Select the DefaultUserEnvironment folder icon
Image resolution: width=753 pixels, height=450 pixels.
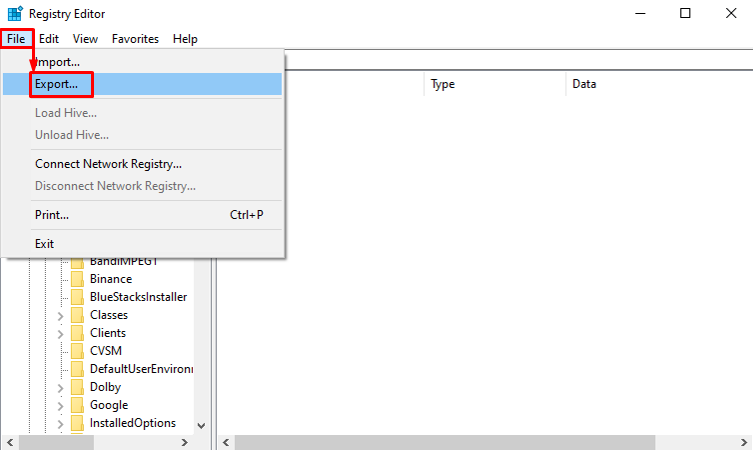click(x=77, y=369)
